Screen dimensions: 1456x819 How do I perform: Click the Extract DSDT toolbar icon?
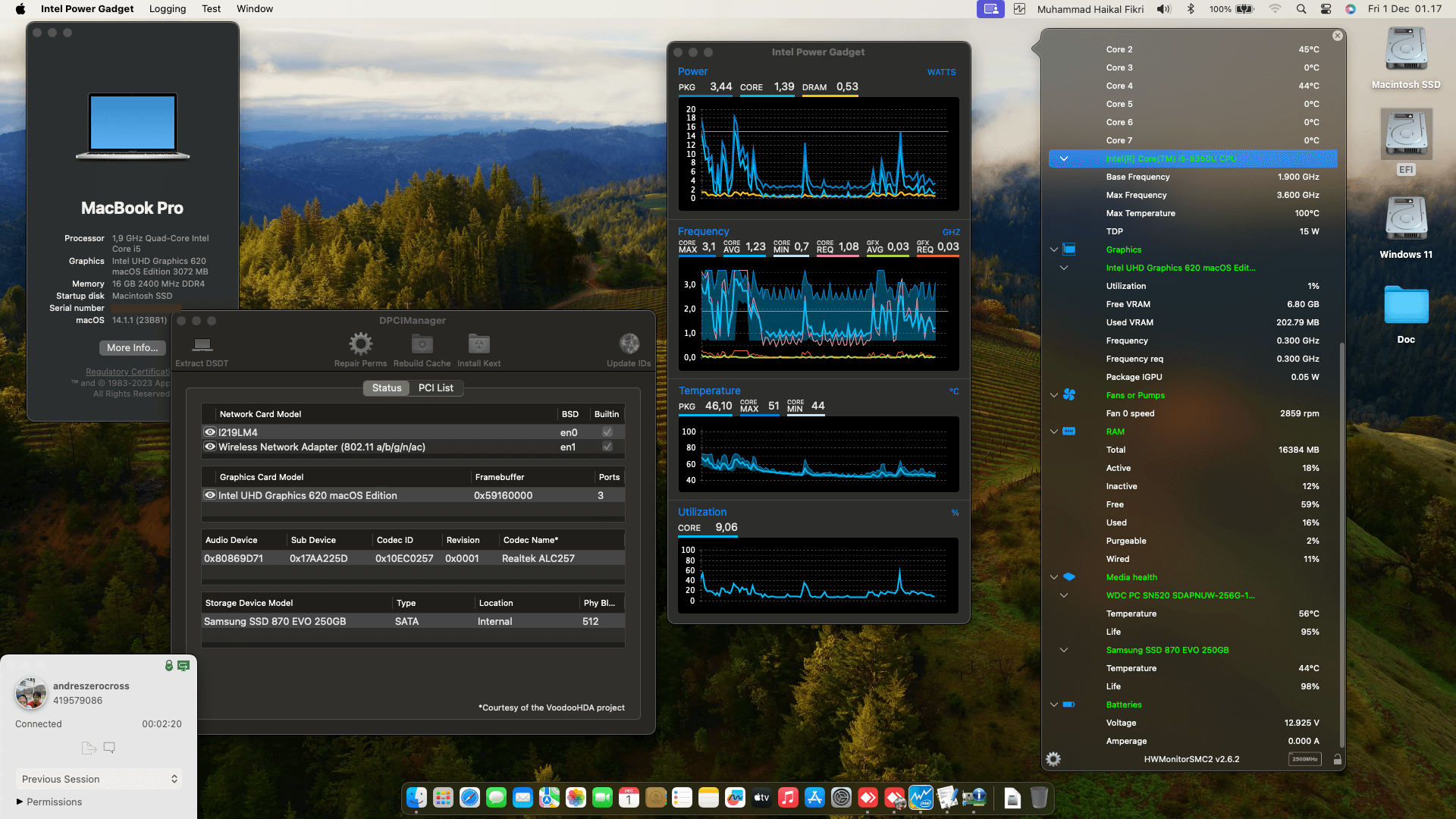tap(202, 345)
